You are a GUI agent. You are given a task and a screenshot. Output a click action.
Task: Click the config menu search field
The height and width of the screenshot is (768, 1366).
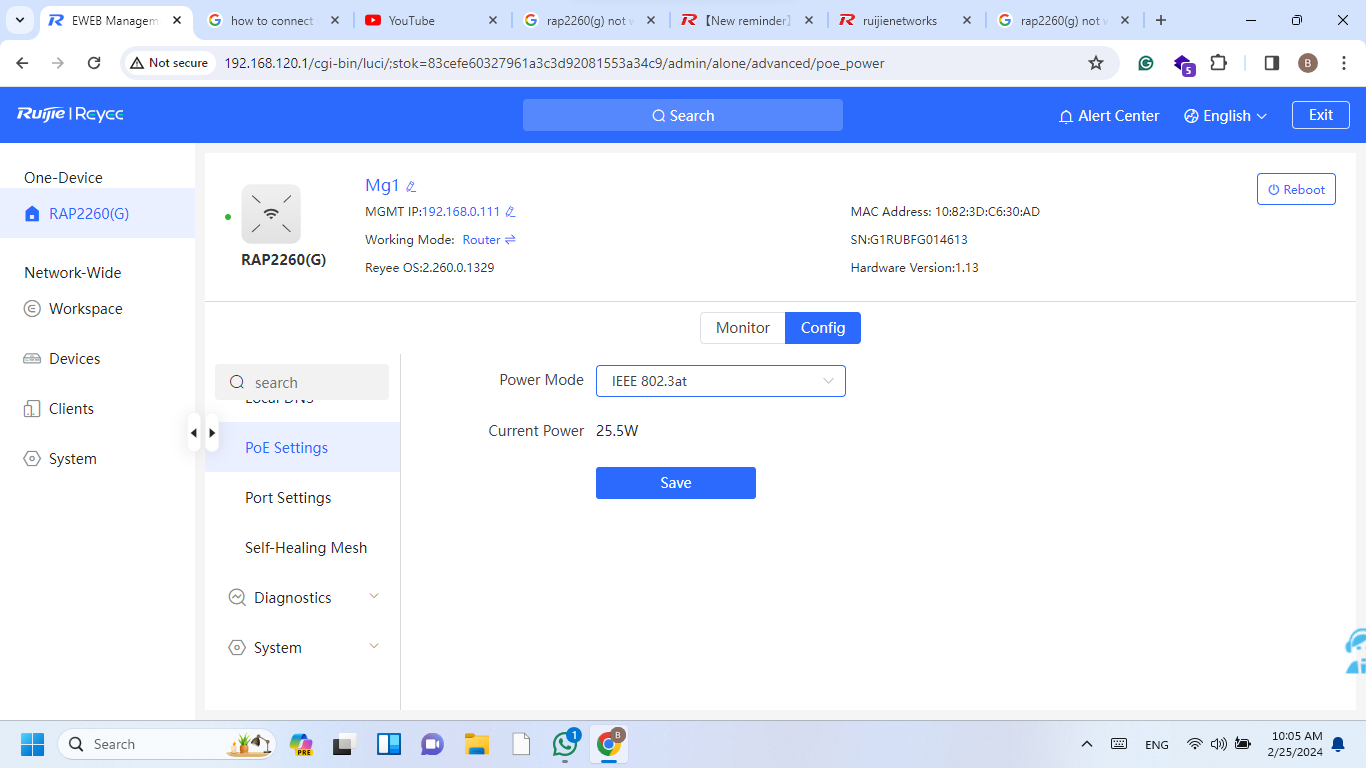tap(312, 383)
